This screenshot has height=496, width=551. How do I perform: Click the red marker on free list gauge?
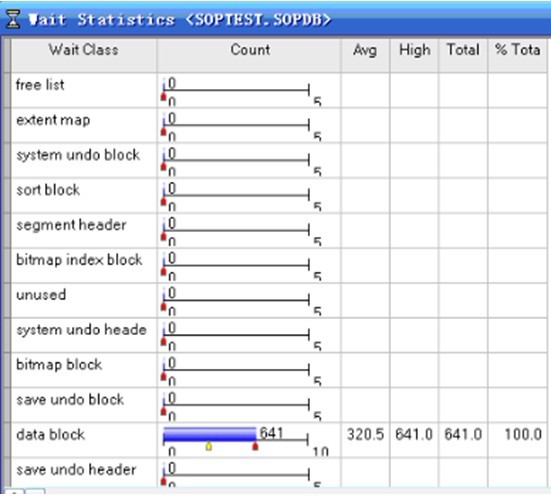tap(163, 96)
